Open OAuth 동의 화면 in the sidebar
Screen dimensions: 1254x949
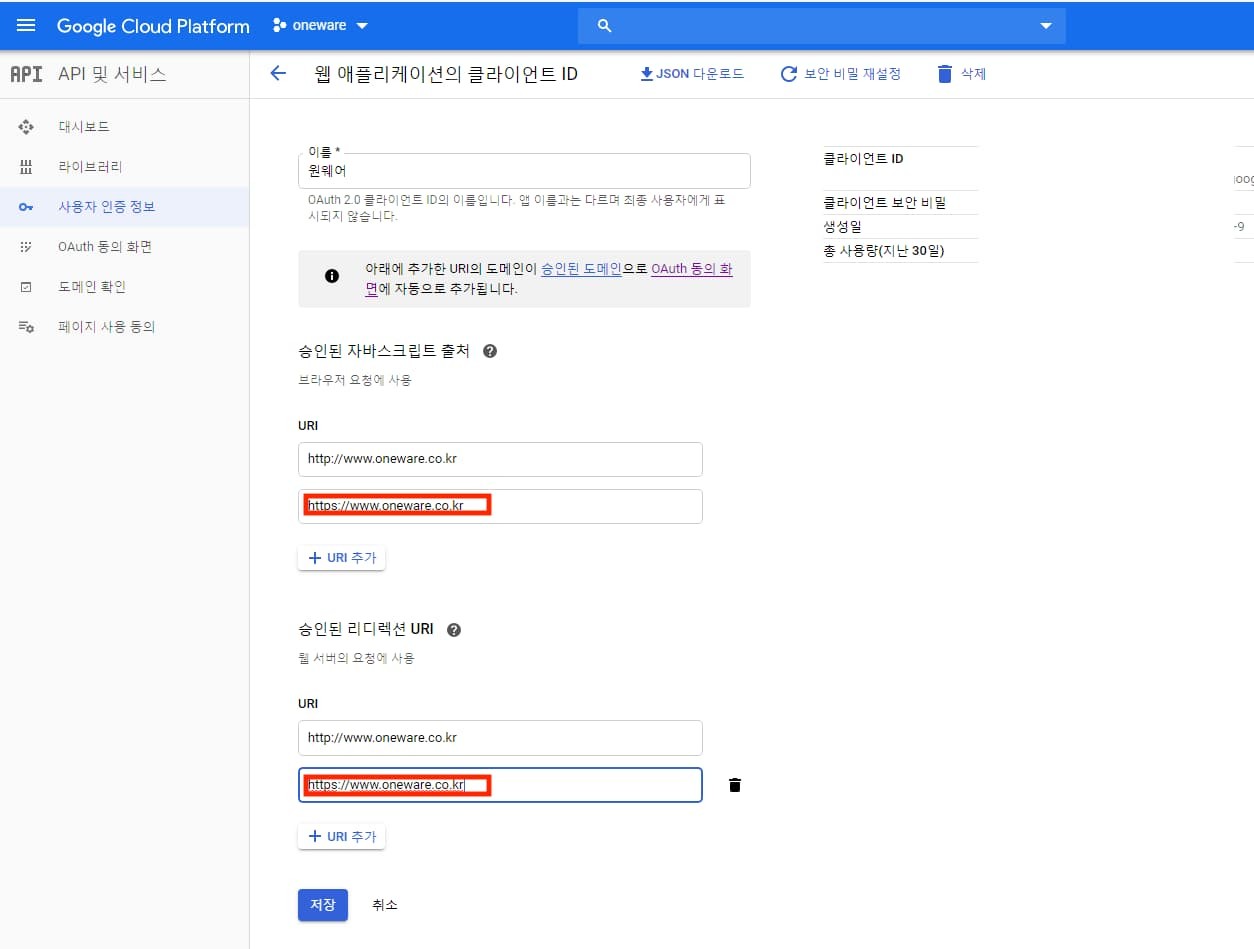[x=124, y=247]
